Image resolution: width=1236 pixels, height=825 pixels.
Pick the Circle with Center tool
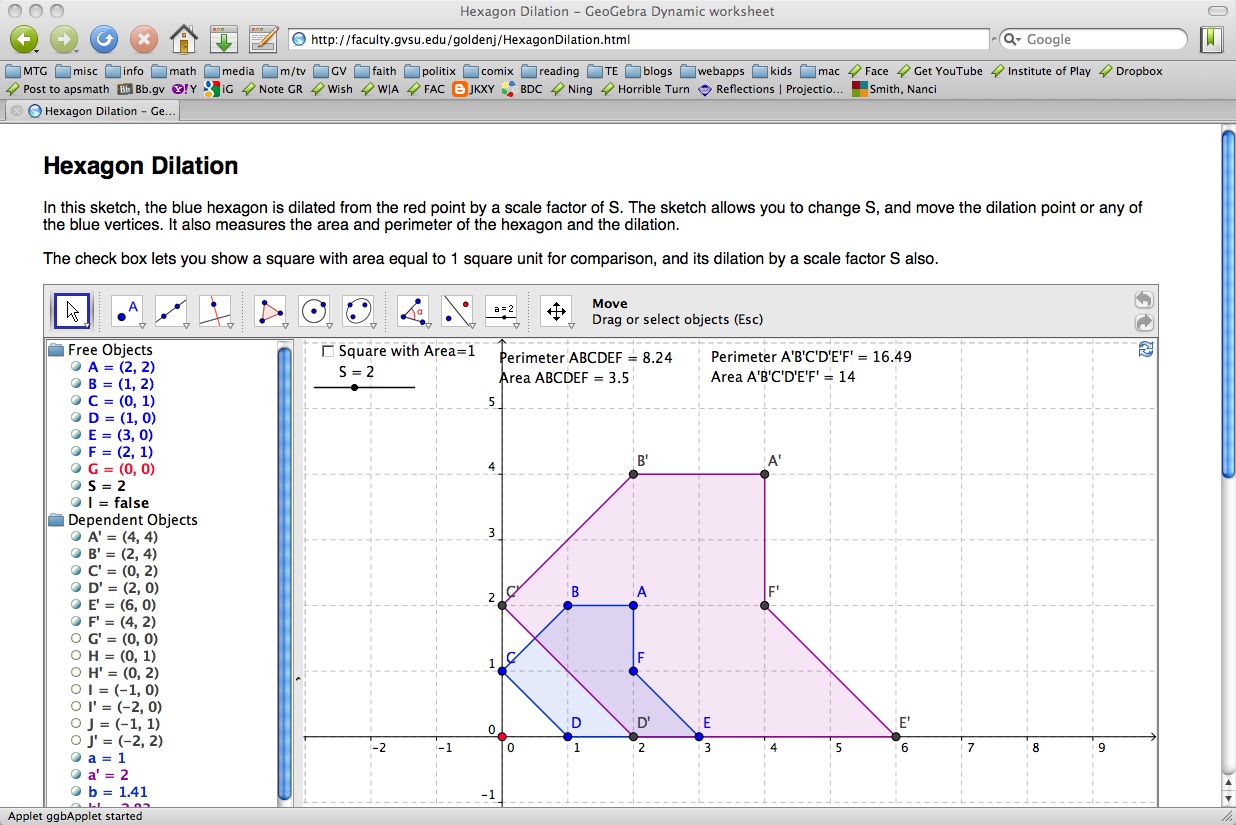click(x=314, y=310)
